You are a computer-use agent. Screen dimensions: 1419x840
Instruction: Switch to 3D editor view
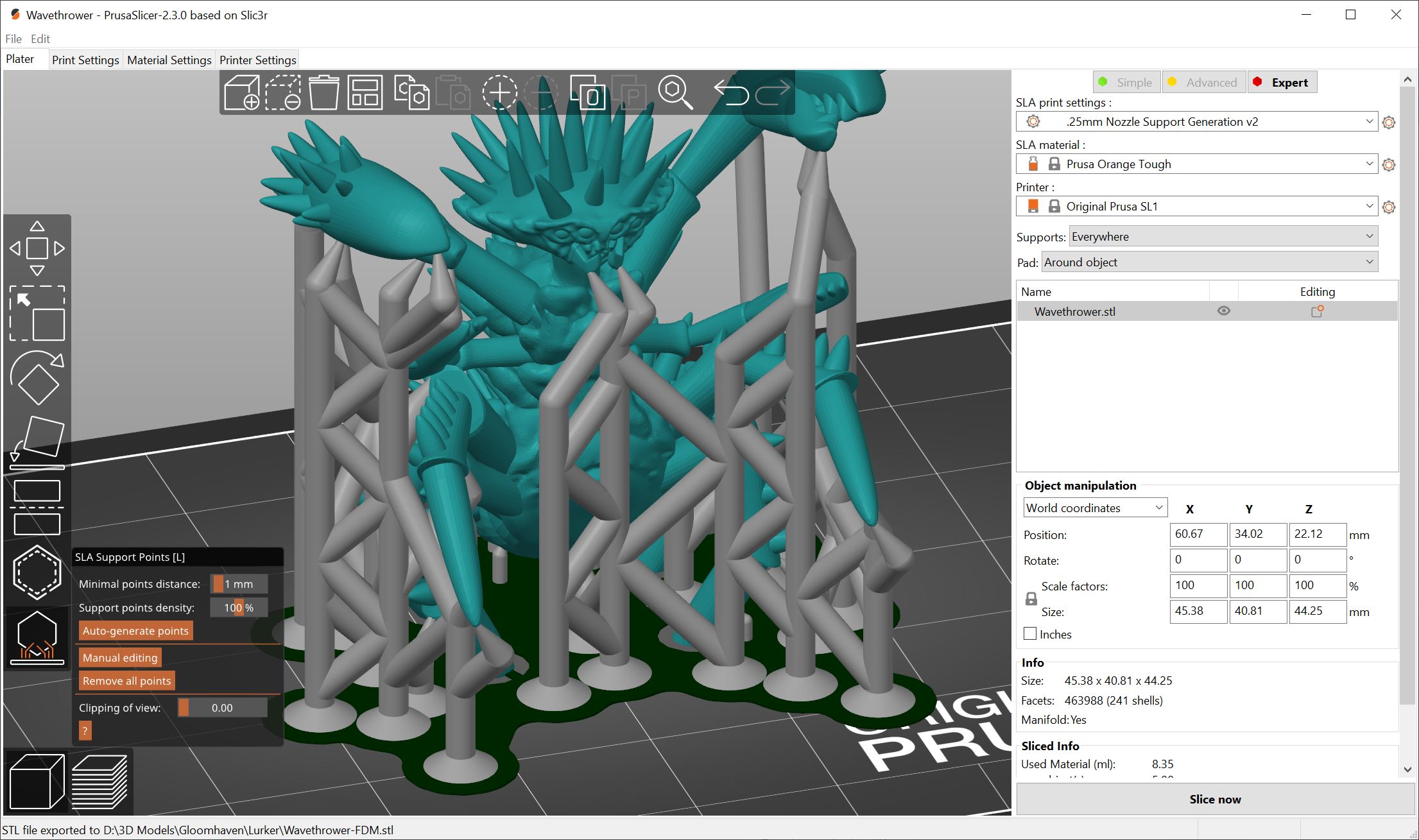pyautogui.click(x=37, y=781)
